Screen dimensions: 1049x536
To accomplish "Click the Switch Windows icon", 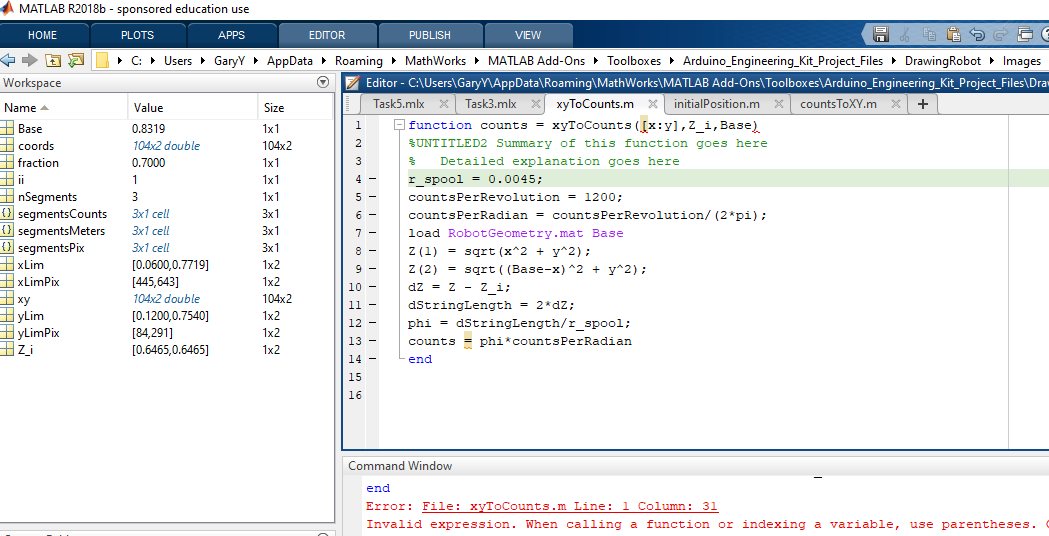I will 1024,35.
